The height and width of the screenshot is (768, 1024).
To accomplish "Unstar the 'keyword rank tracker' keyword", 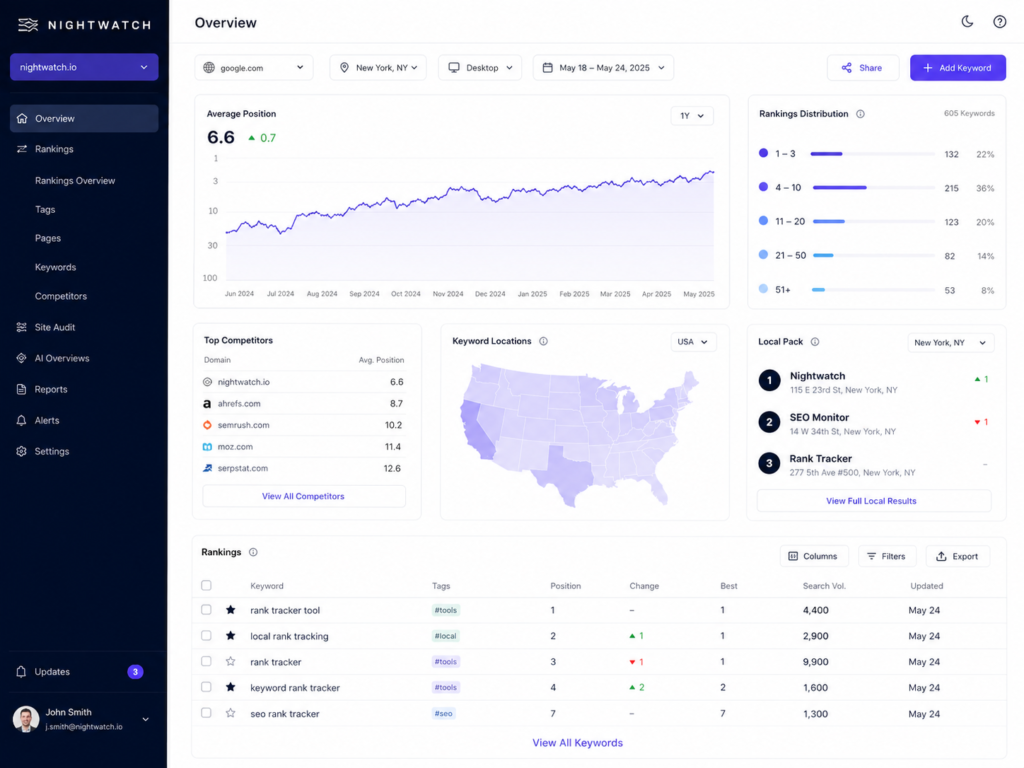I will 231,687.
